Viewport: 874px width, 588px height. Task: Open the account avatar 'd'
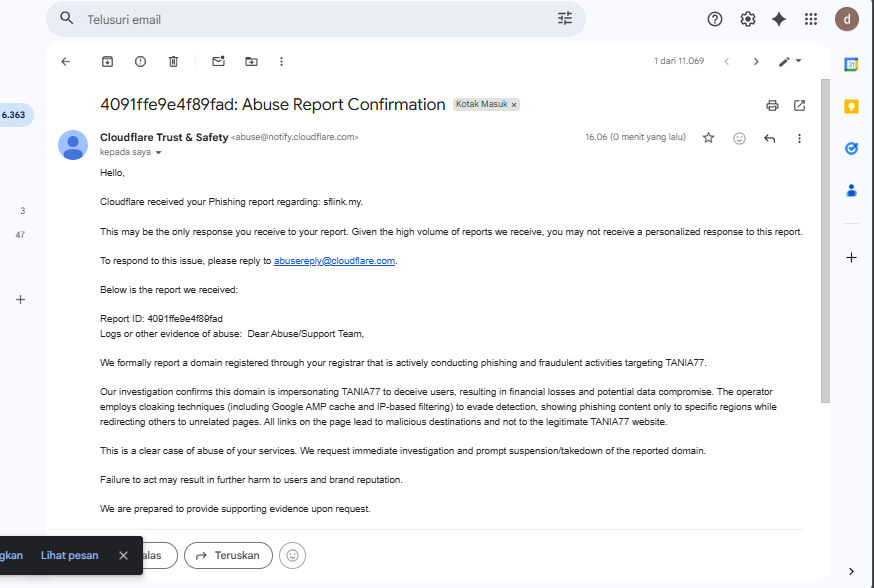pos(847,20)
